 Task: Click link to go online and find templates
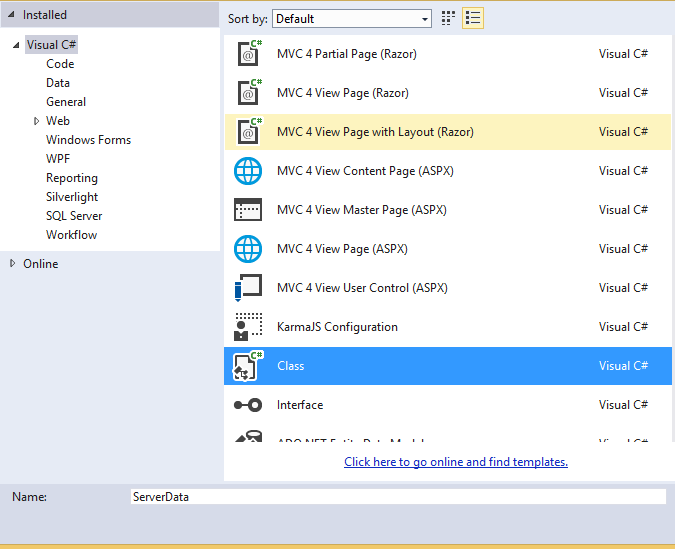pyautogui.click(x=456, y=462)
